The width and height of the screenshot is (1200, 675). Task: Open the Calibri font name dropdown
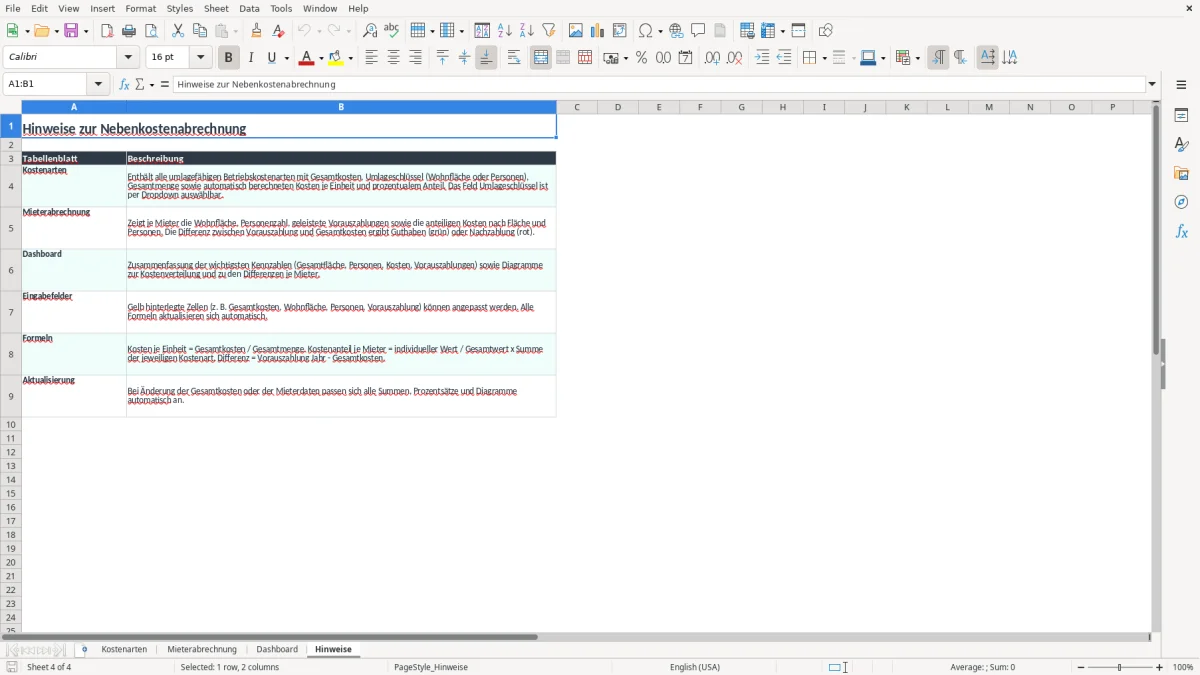click(x=128, y=58)
